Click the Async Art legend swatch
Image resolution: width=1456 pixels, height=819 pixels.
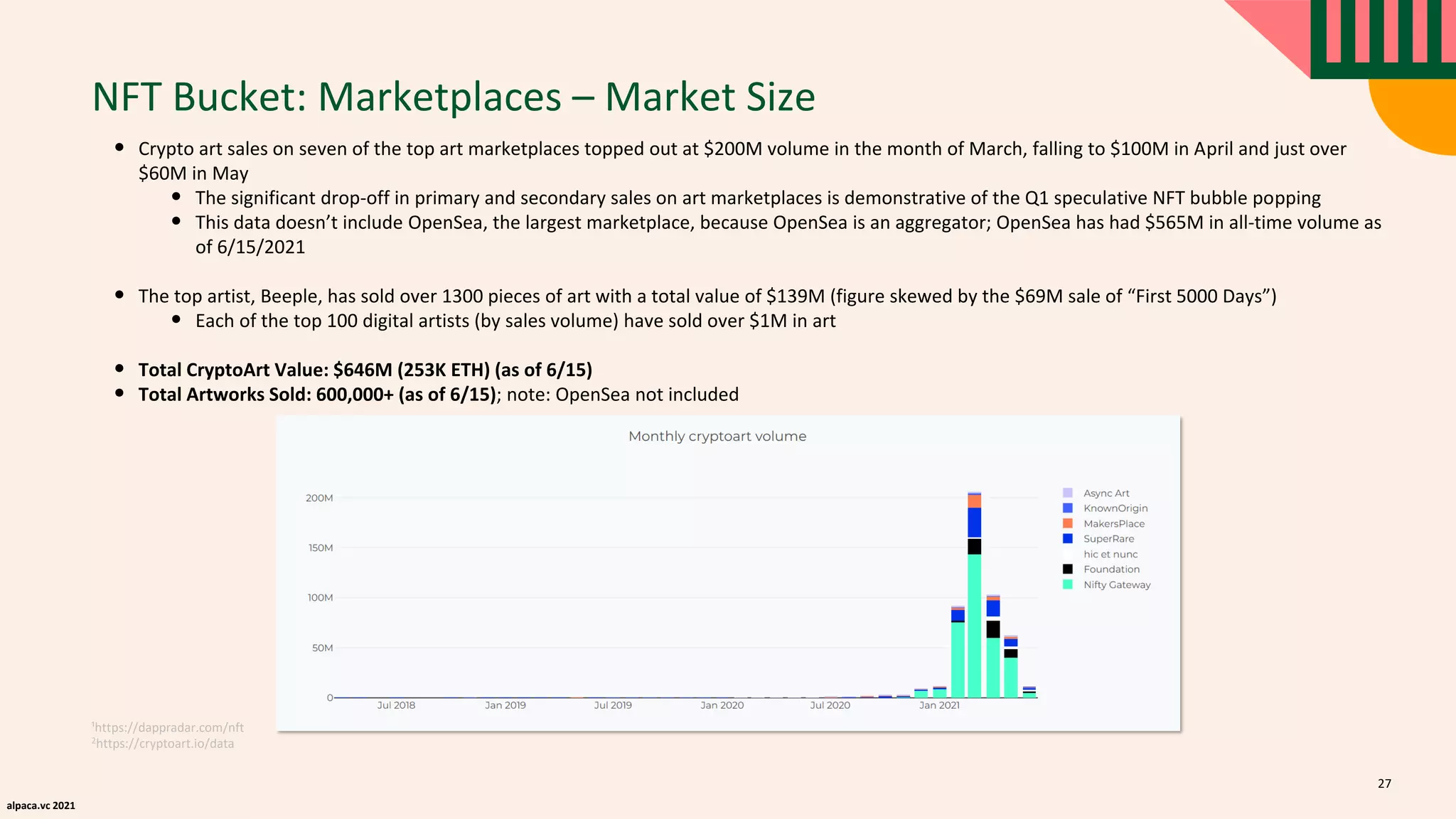(1067, 493)
